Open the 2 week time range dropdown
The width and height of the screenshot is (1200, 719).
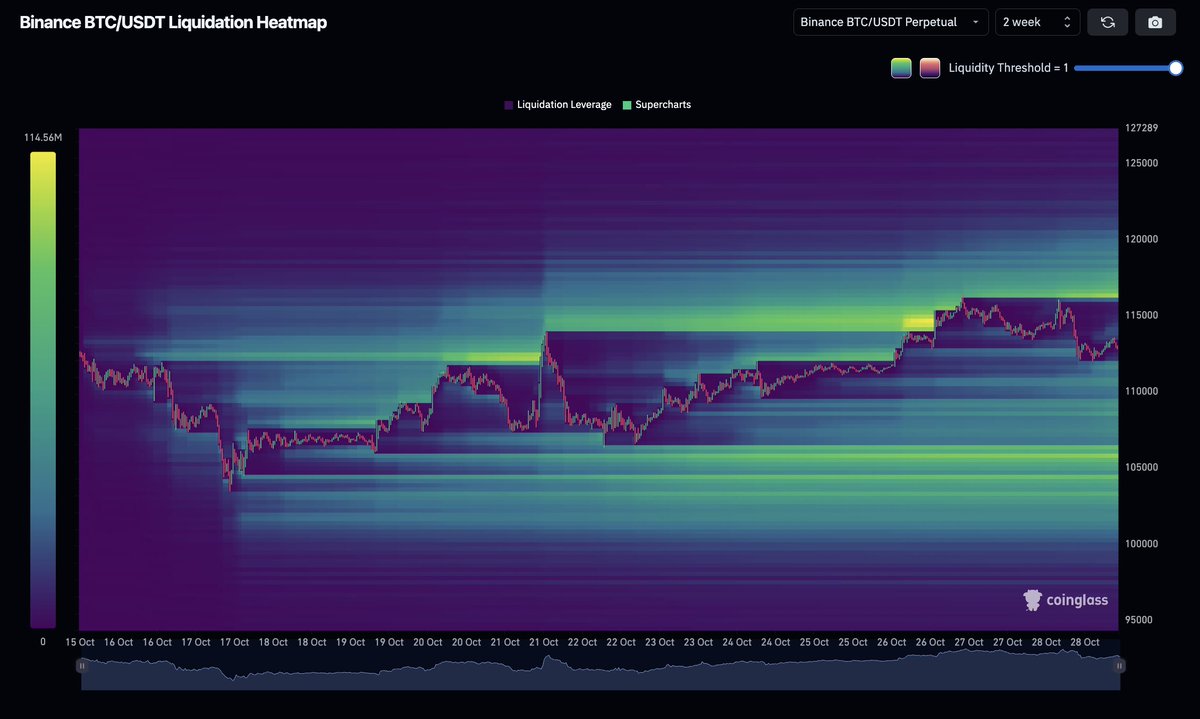[x=1037, y=22]
